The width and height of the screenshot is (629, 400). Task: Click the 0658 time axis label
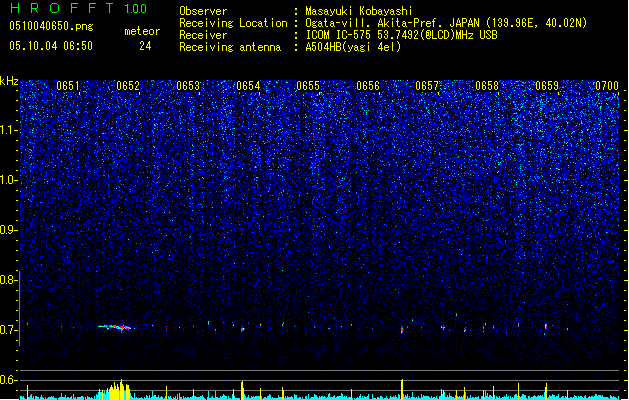point(487,86)
